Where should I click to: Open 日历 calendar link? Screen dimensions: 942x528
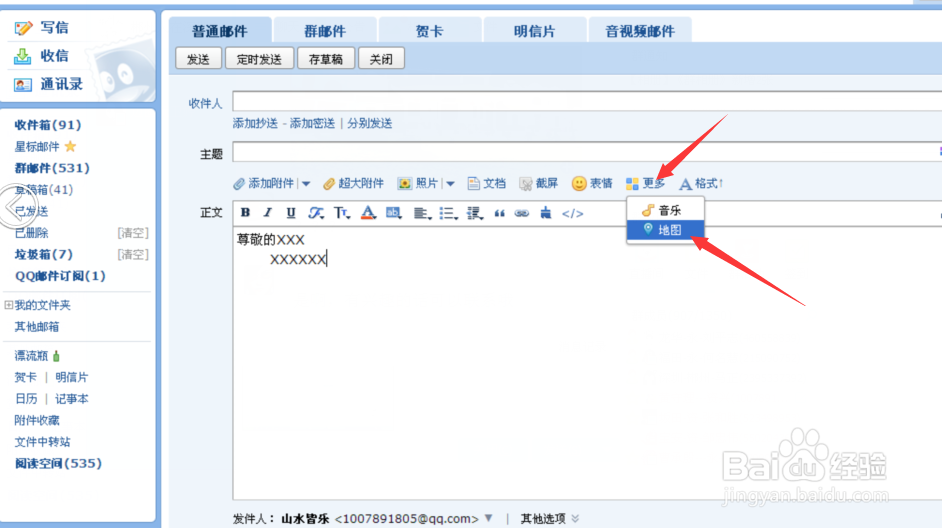click(x=26, y=399)
